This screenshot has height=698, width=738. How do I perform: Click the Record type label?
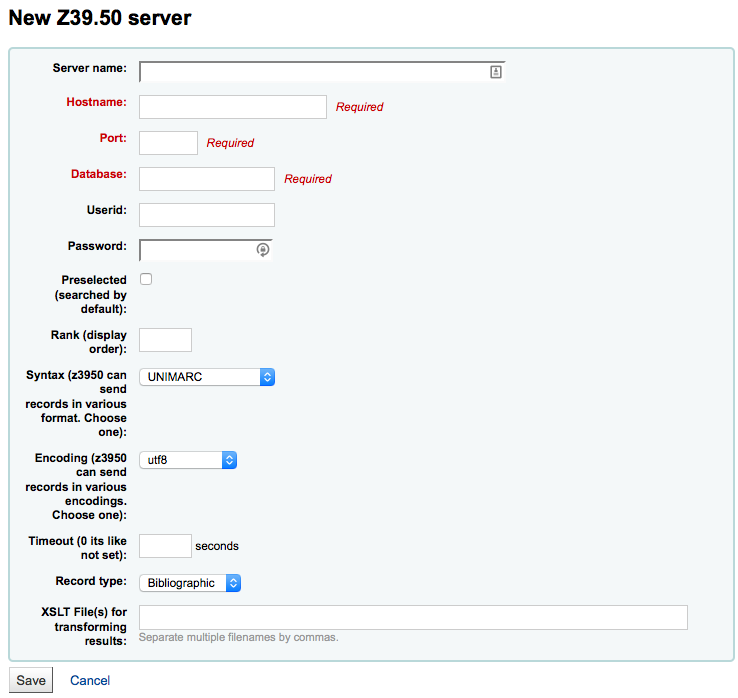tap(91, 581)
